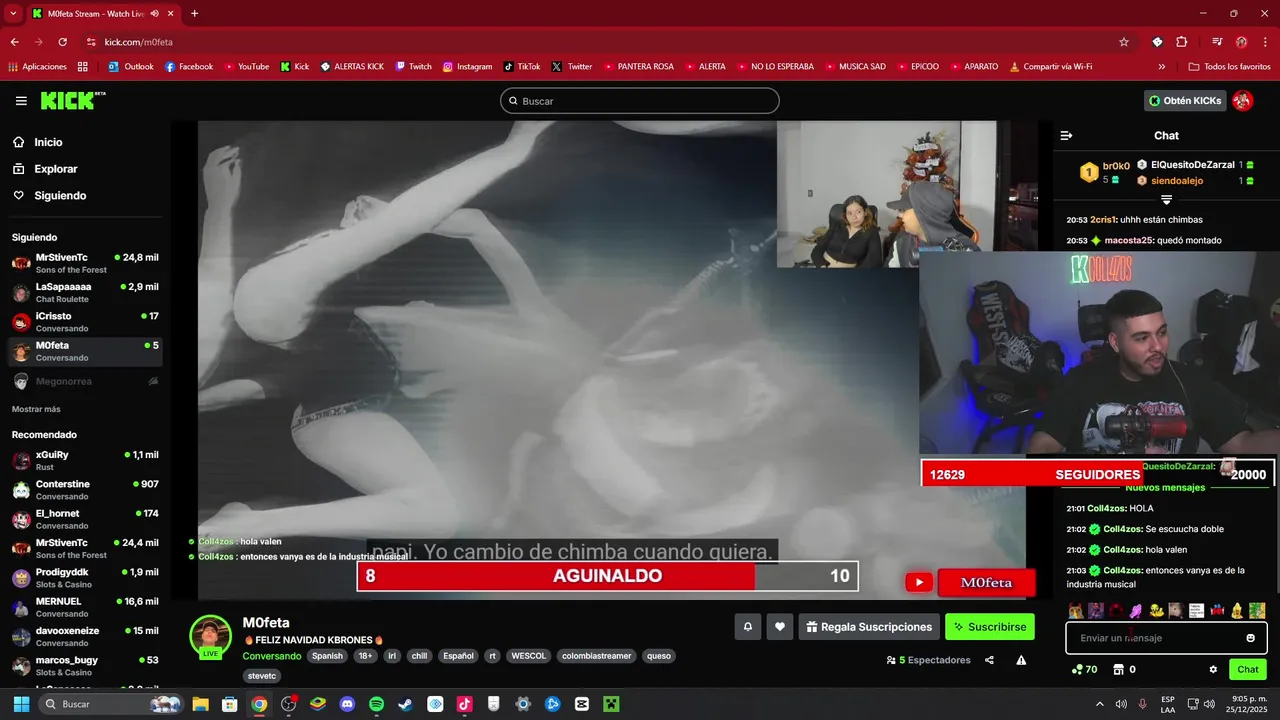Open recommended MERNUEL channel
Screen dimensions: 1280x720
pyautogui.click(x=85, y=607)
